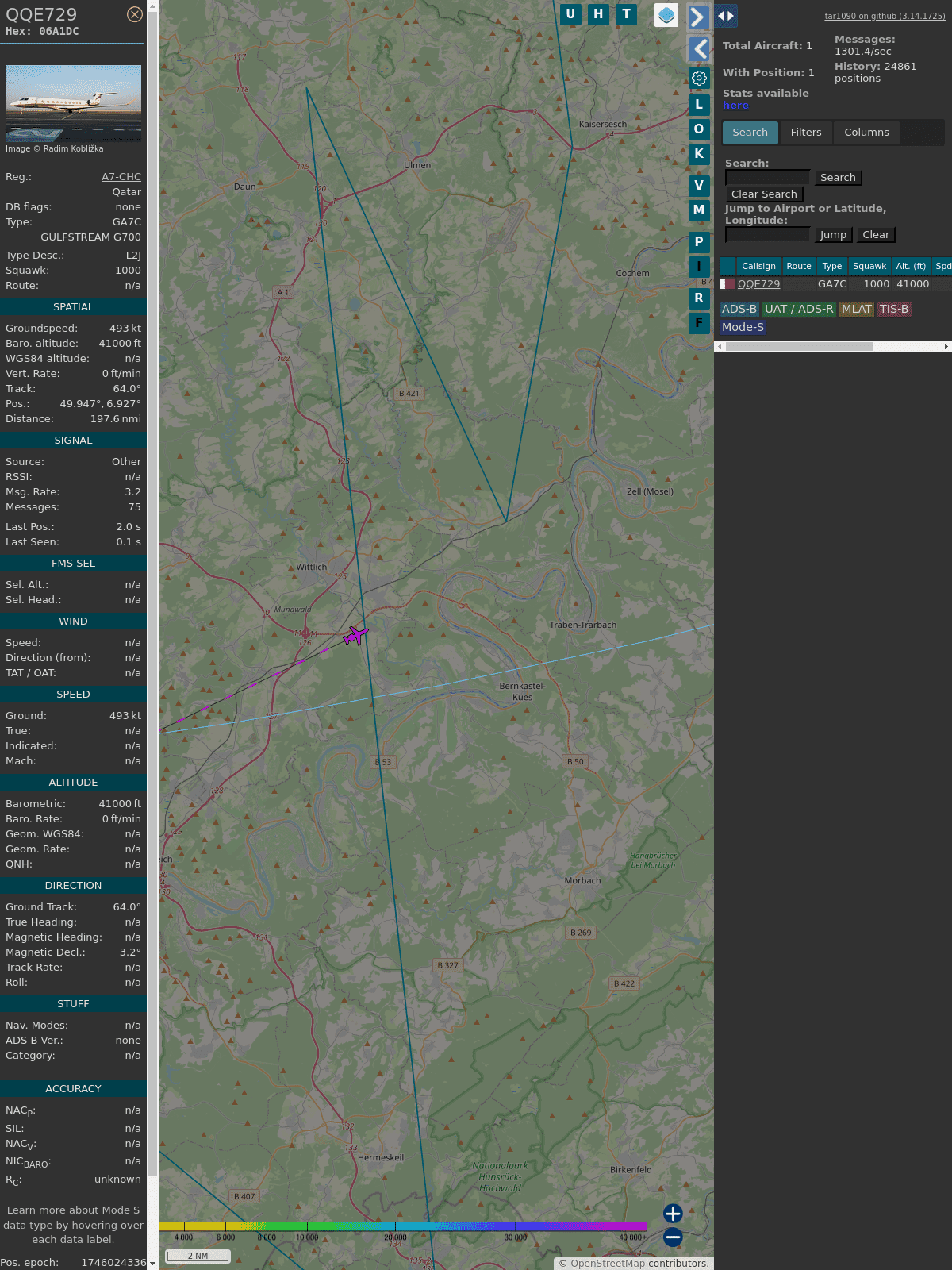This screenshot has height=1270, width=952.
Task: Toggle the K map button
Action: pyautogui.click(x=699, y=154)
